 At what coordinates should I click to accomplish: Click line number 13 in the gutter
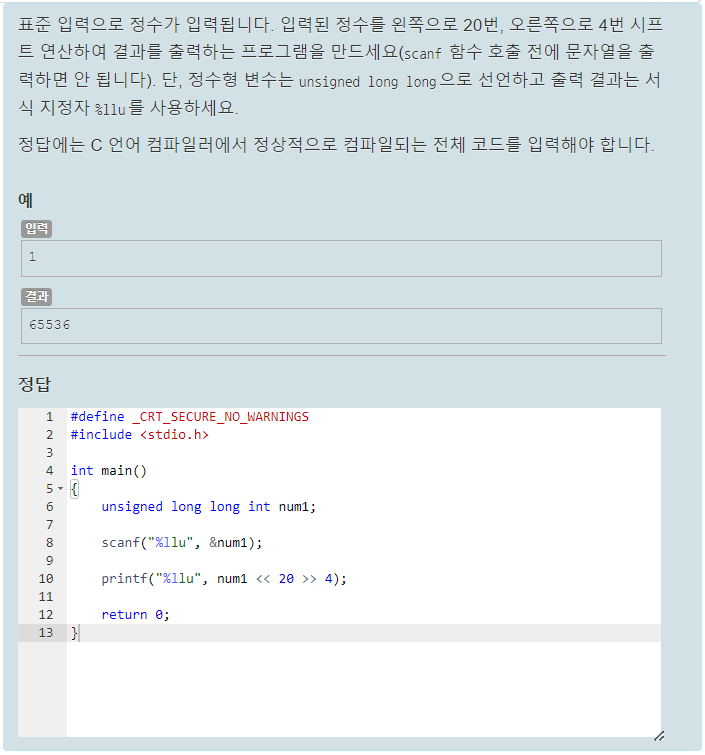46,633
